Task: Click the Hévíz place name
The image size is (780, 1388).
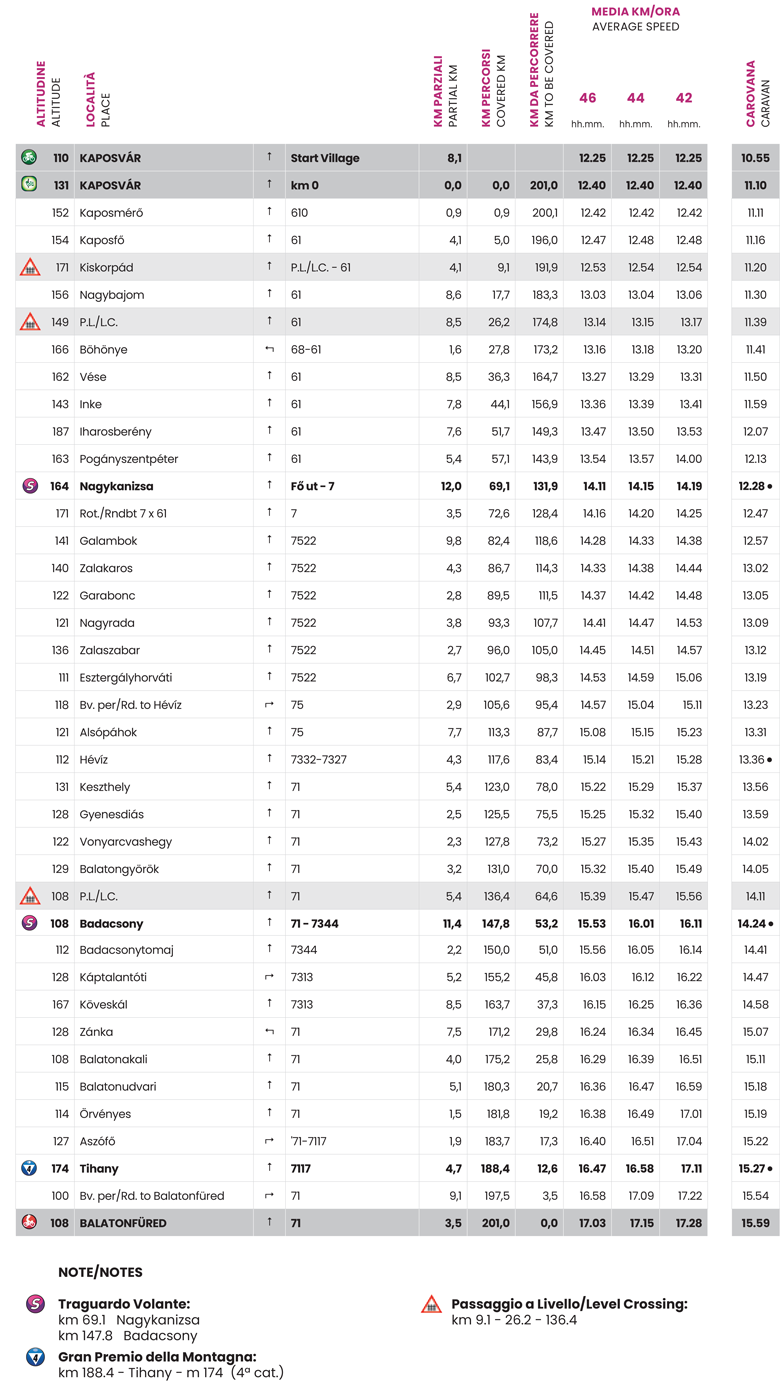Action: pos(94,760)
